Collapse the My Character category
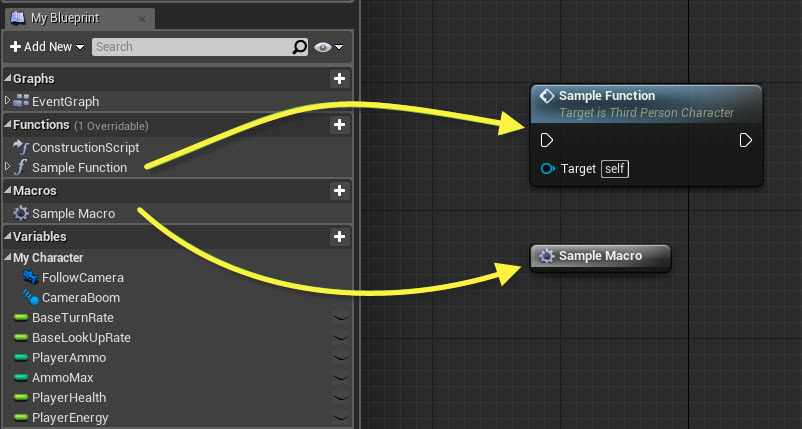The height and width of the screenshot is (429, 802). [8, 257]
